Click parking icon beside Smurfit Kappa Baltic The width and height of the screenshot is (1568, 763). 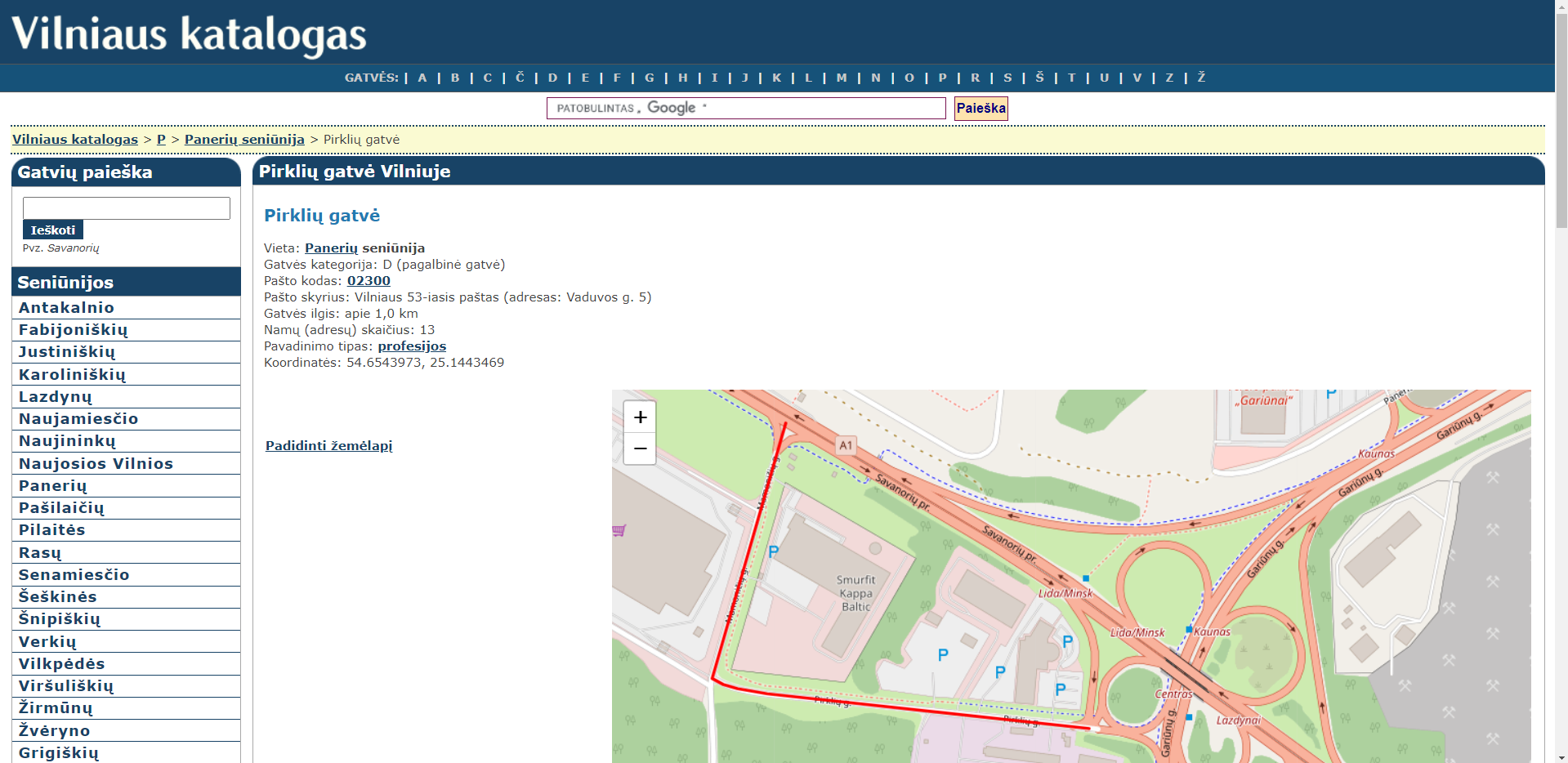tap(774, 551)
